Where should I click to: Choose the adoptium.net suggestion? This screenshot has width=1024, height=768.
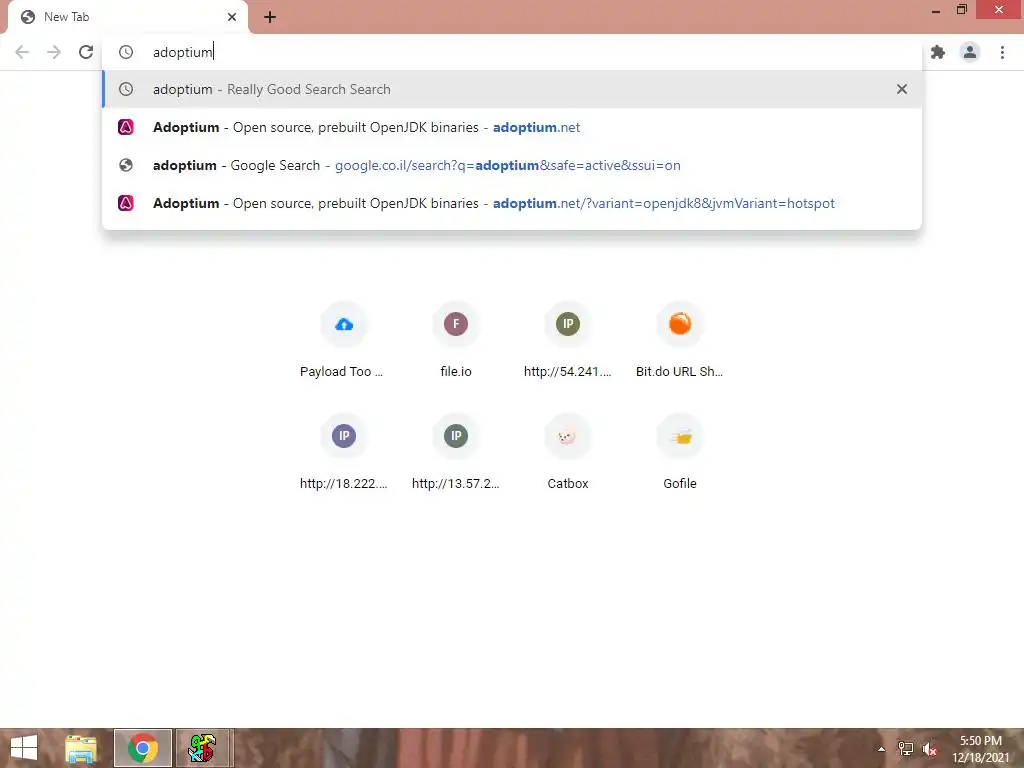pyautogui.click(x=512, y=127)
